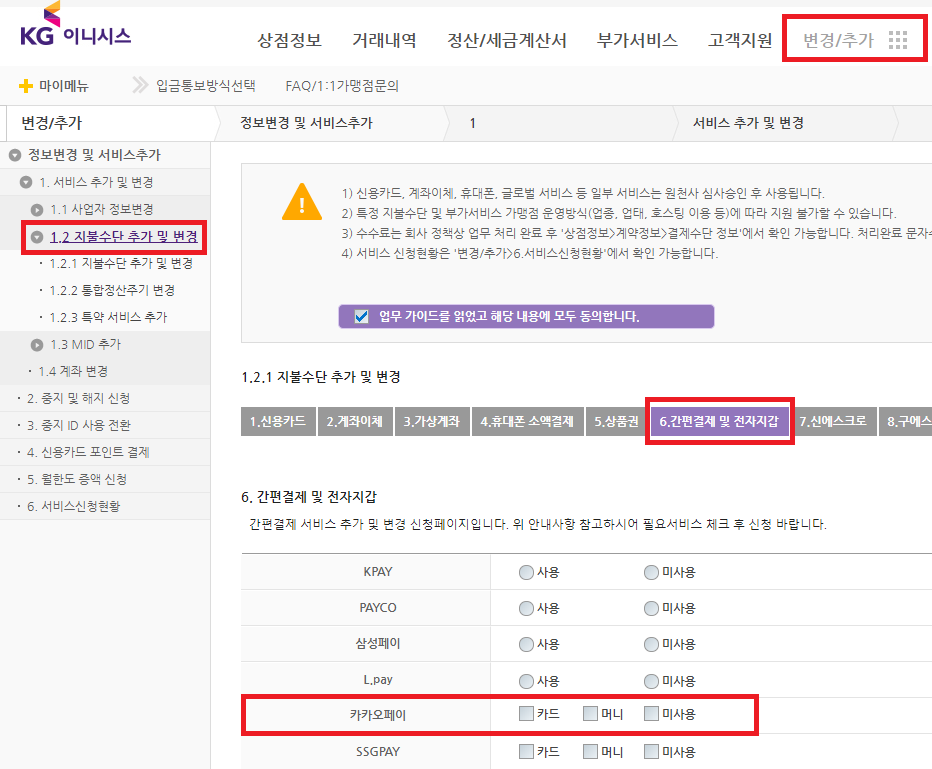Open 6. 서비스신청현황 item
Image resolution: width=932 pixels, height=769 pixels.
pyautogui.click(x=74, y=506)
